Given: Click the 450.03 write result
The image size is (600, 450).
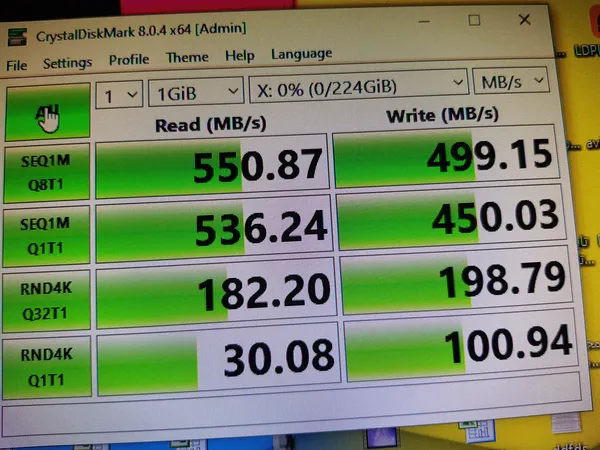Looking at the screenshot, I should [x=451, y=217].
